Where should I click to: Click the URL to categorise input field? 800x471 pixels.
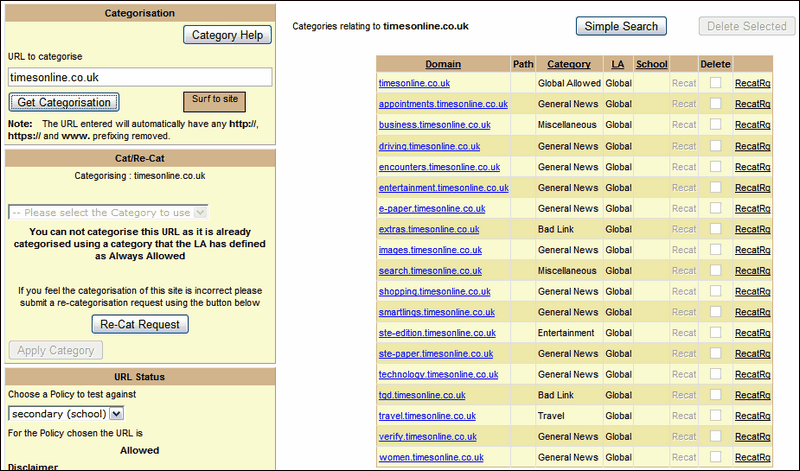[140, 77]
